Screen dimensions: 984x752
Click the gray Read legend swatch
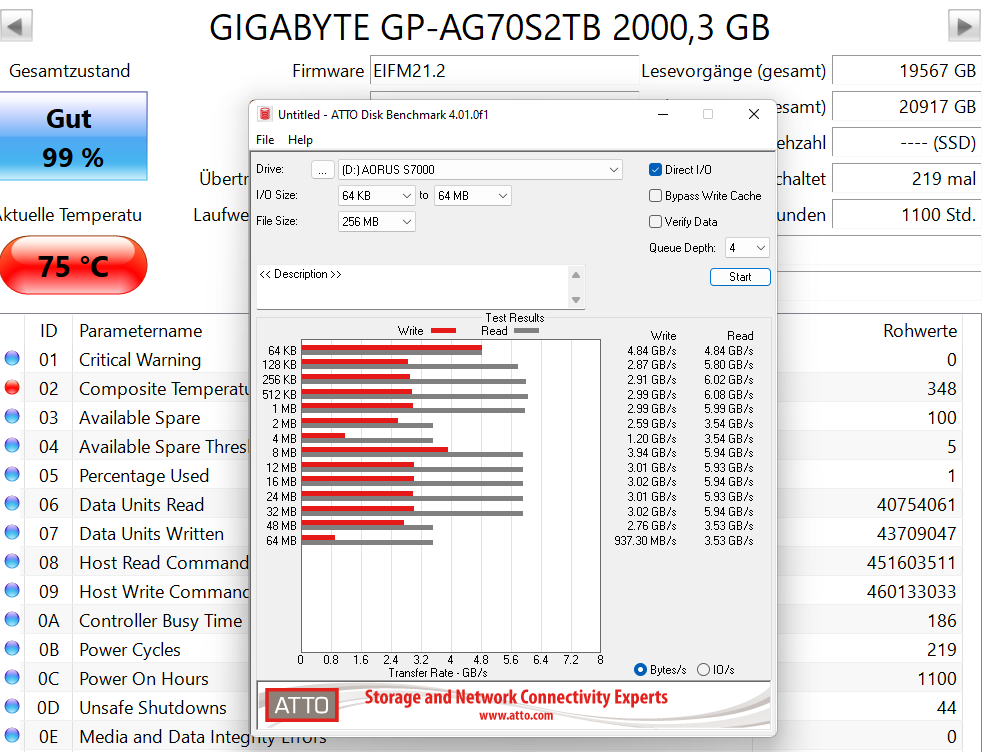pos(527,331)
